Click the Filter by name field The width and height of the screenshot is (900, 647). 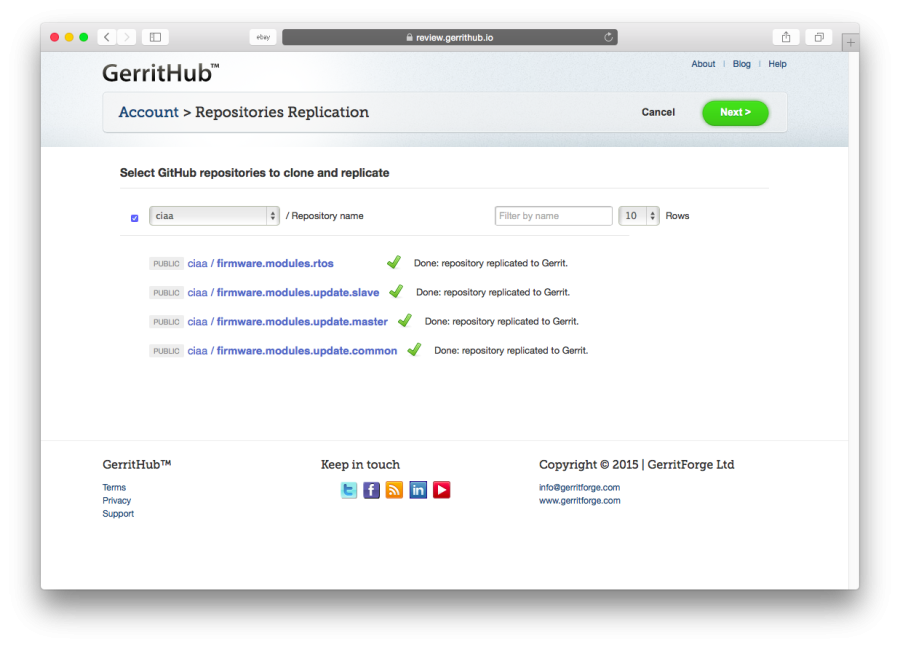tap(553, 216)
